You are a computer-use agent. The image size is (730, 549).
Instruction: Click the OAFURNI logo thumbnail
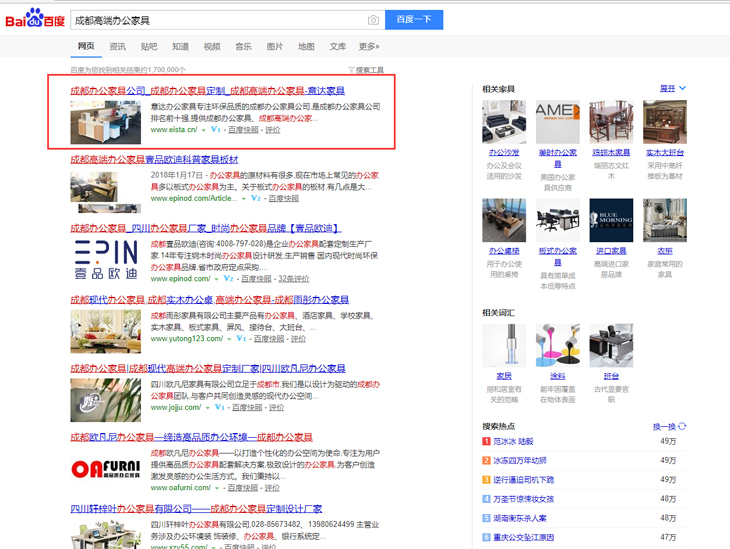click(106, 469)
